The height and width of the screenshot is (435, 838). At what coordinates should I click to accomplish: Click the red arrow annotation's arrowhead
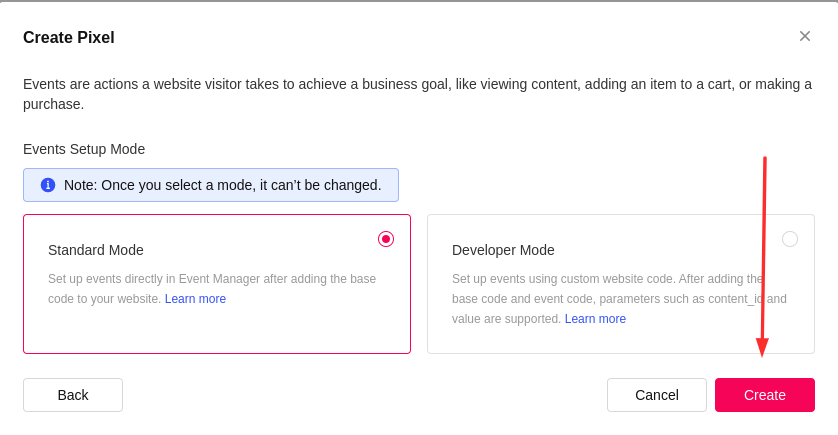coord(762,347)
